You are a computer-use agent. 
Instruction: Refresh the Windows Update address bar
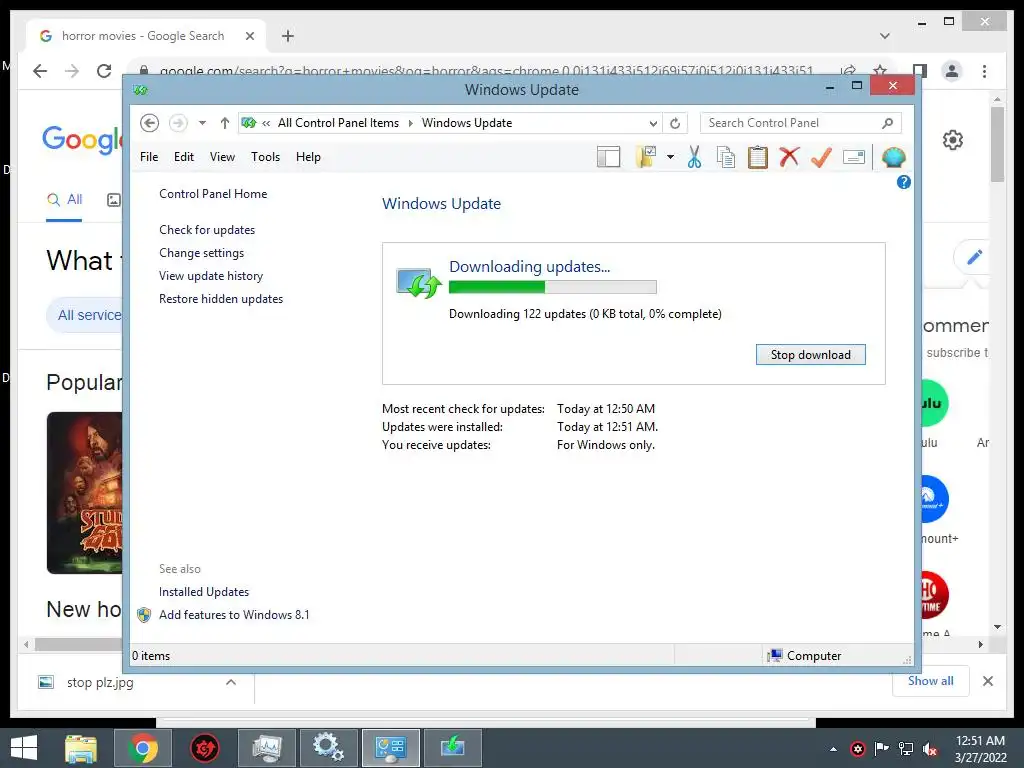point(675,123)
